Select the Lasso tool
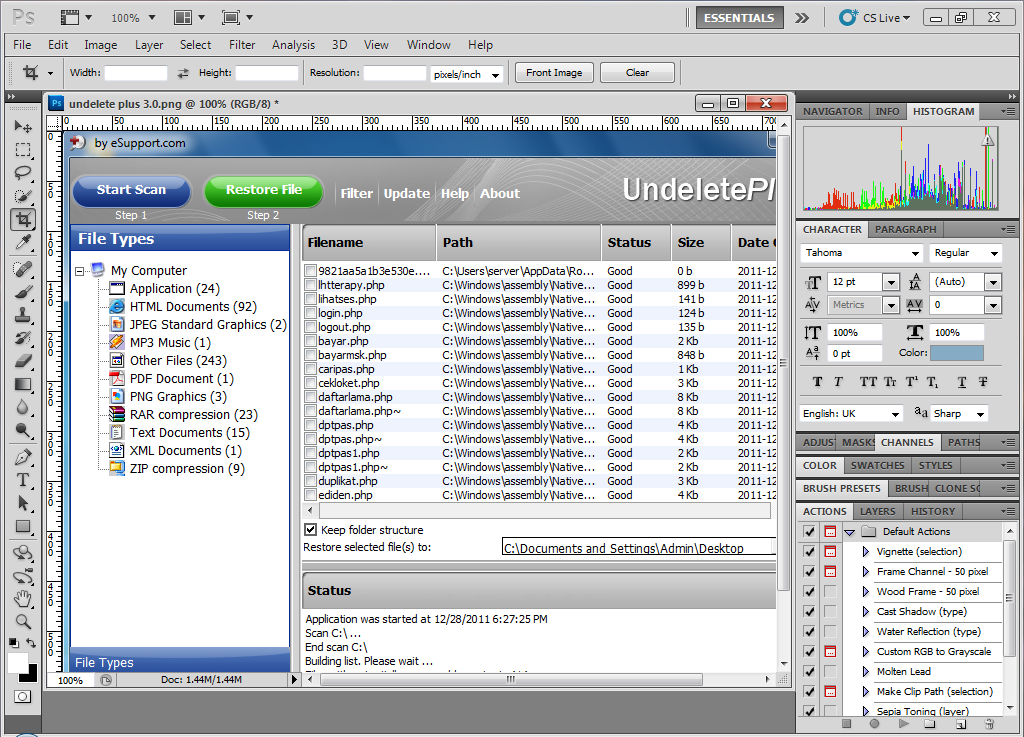The image size is (1024, 737). coord(23,173)
